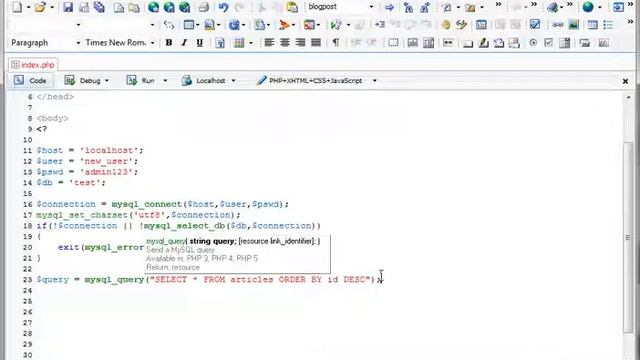Click the Localhost button
The height and width of the screenshot is (360, 640).
(x=203, y=81)
